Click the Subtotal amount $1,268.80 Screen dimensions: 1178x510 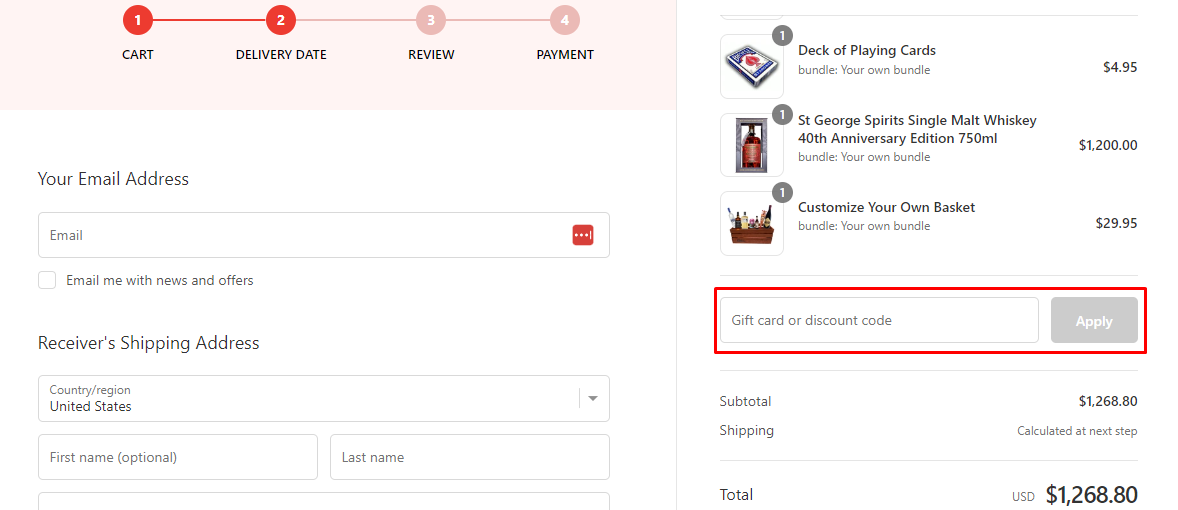(x=1108, y=401)
